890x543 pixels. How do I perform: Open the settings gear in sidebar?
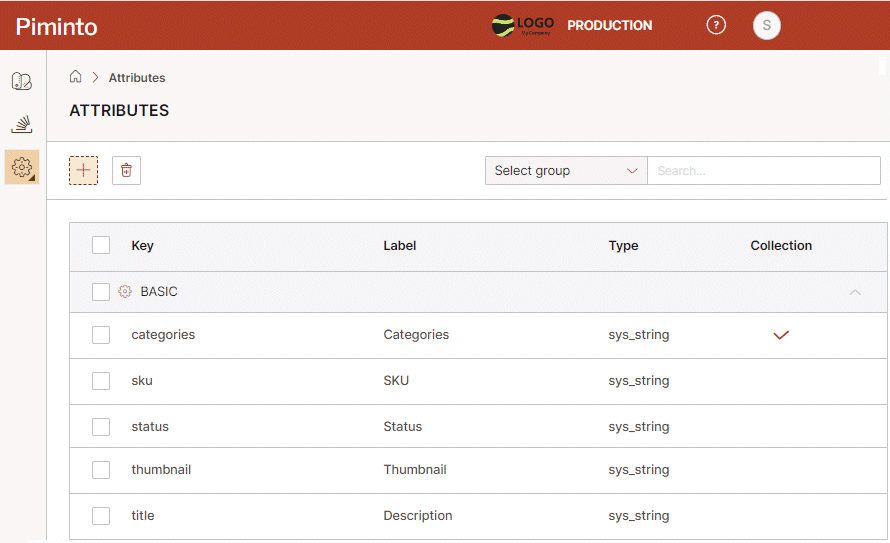pyautogui.click(x=22, y=167)
